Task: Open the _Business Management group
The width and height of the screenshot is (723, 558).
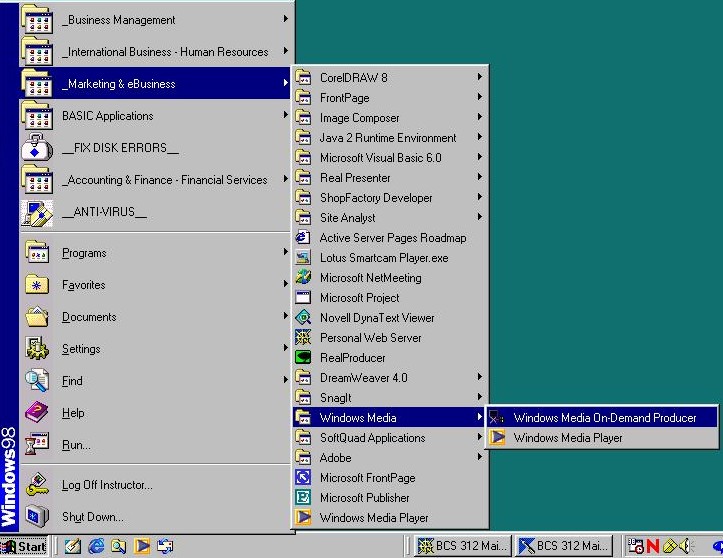Action: pos(155,19)
